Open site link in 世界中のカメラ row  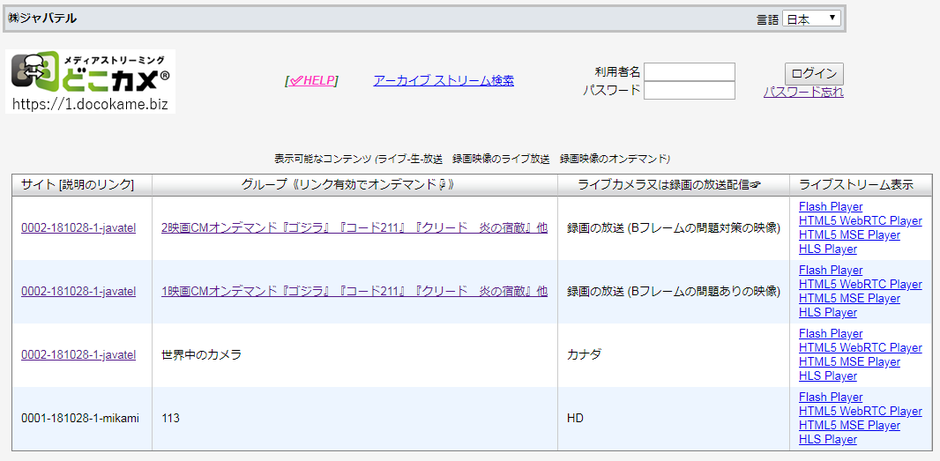coord(79,355)
